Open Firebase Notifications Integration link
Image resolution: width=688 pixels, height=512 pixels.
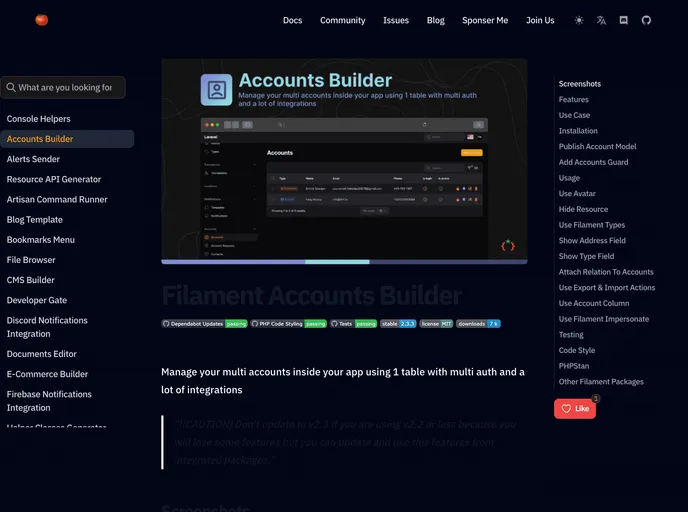click(49, 401)
